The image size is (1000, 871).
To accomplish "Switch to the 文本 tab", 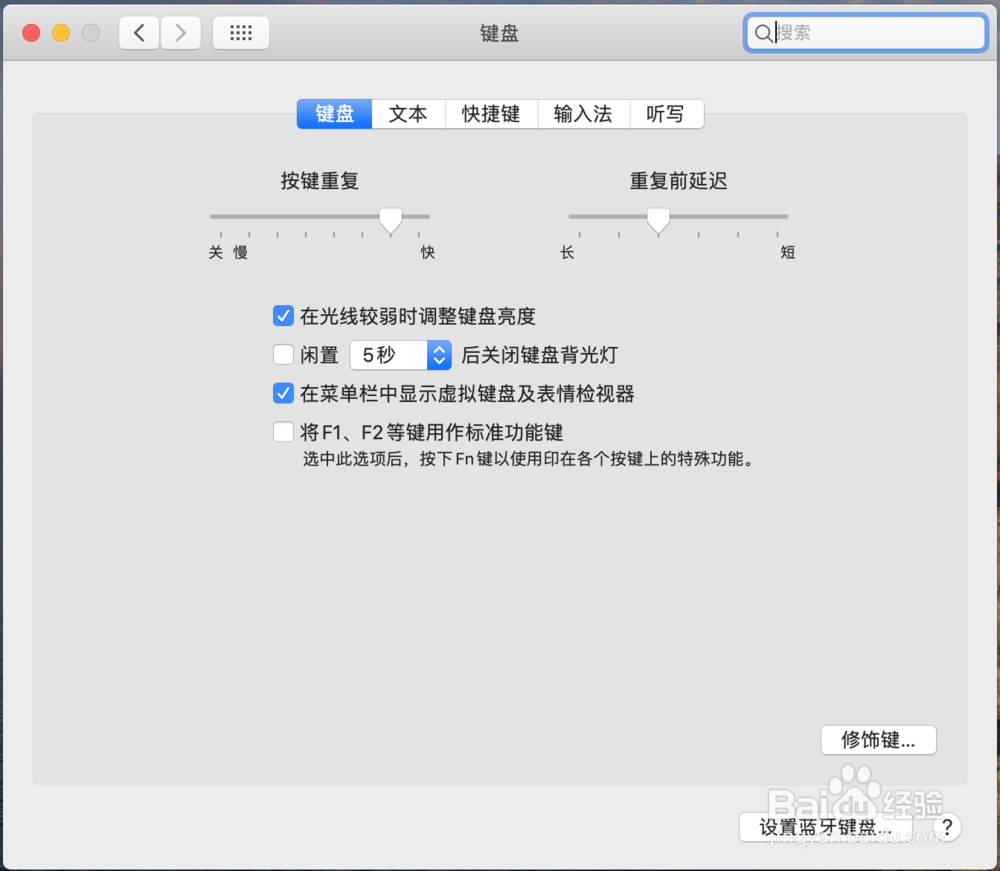I will pos(408,113).
